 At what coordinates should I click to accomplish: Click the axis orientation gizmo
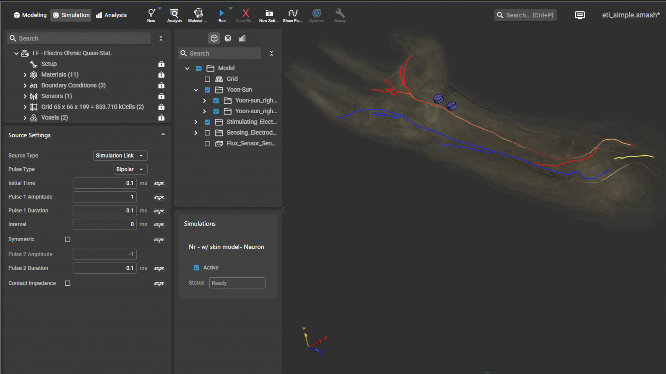(314, 341)
